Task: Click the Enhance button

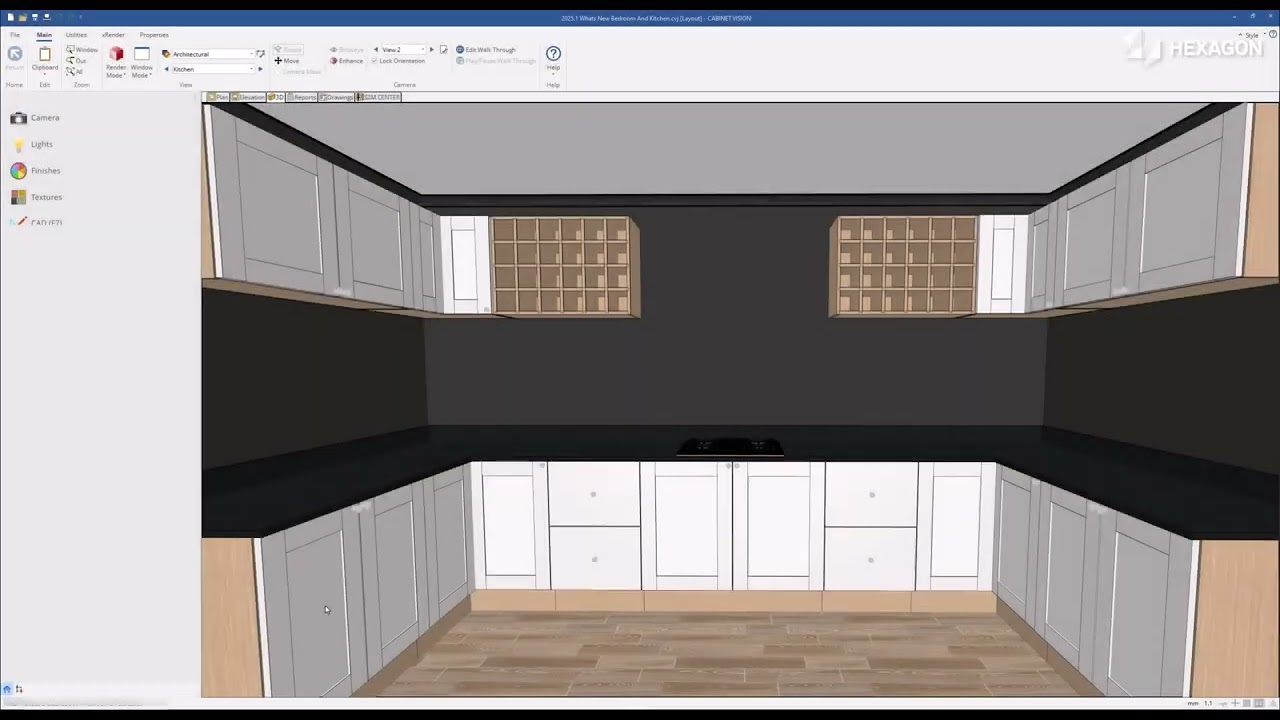Action: pos(347,61)
